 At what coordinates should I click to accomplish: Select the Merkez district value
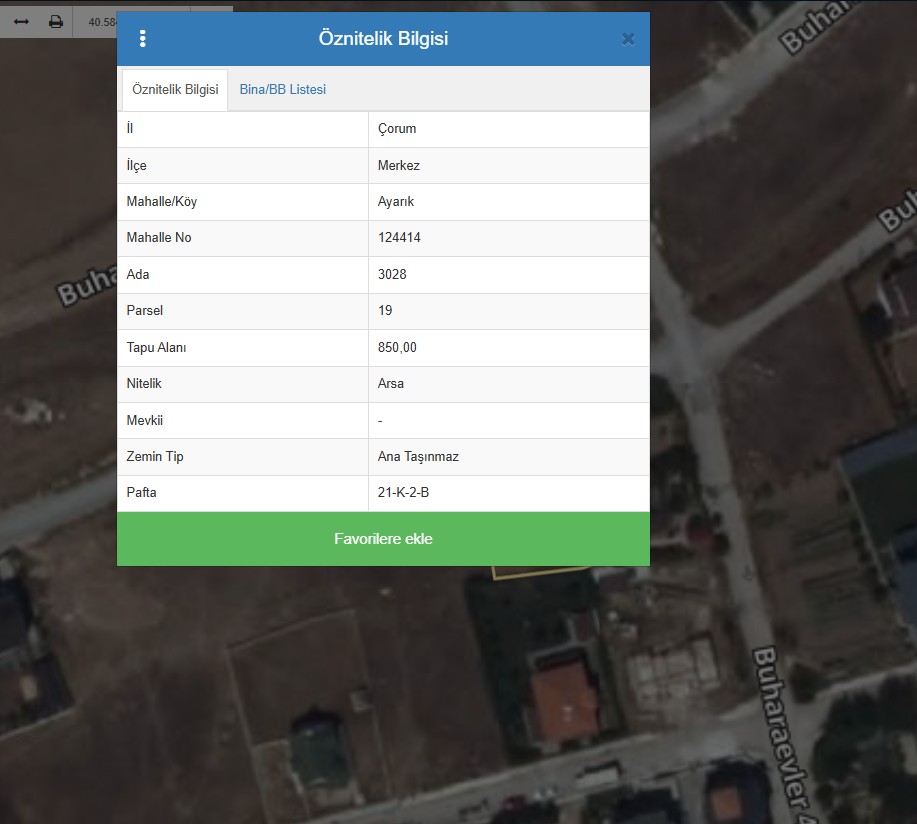pyautogui.click(x=398, y=166)
